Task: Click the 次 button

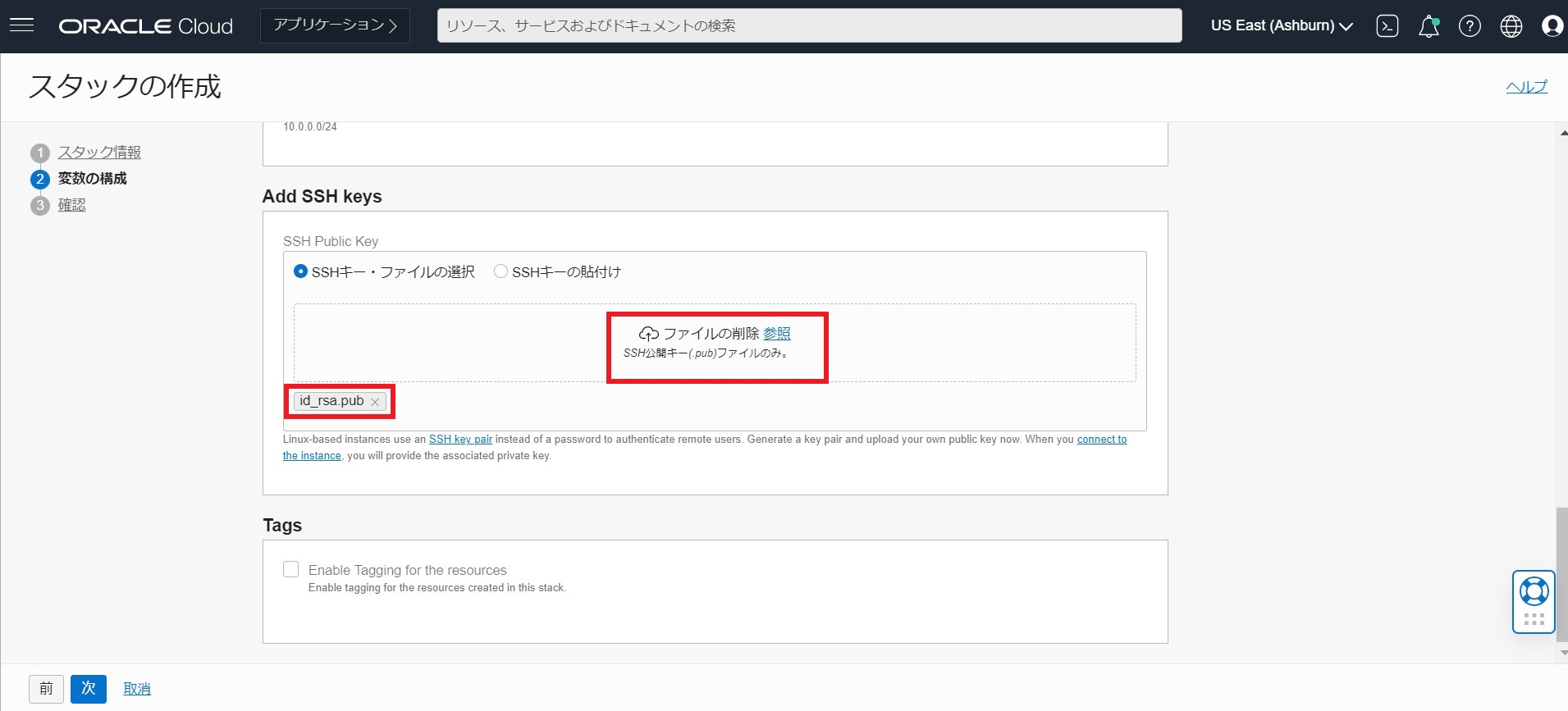Action: coord(89,689)
